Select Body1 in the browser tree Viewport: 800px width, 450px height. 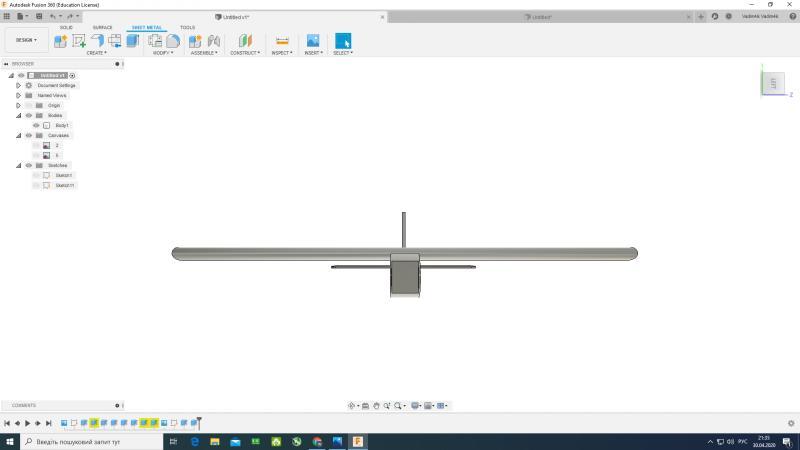[x=62, y=125]
